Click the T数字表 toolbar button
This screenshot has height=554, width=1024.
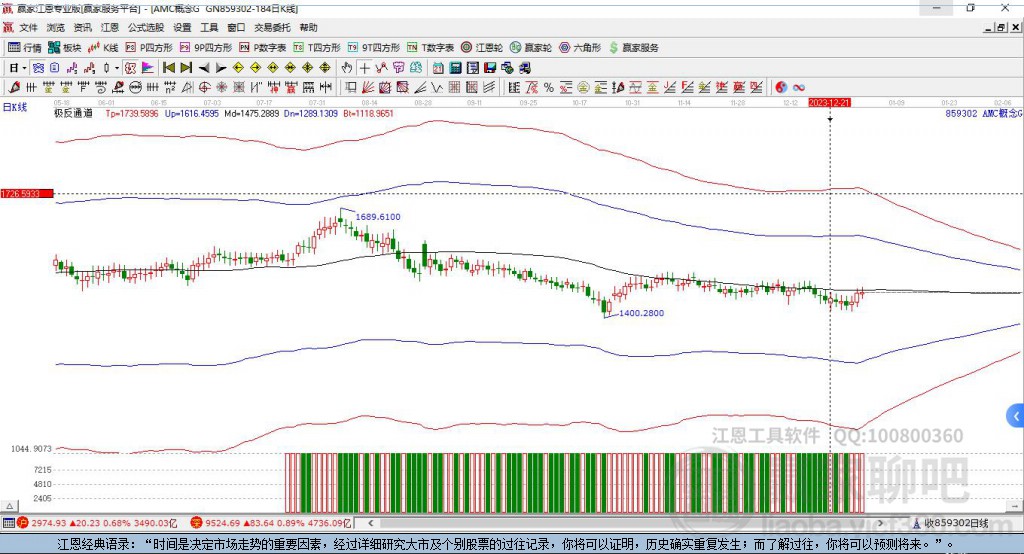point(431,48)
